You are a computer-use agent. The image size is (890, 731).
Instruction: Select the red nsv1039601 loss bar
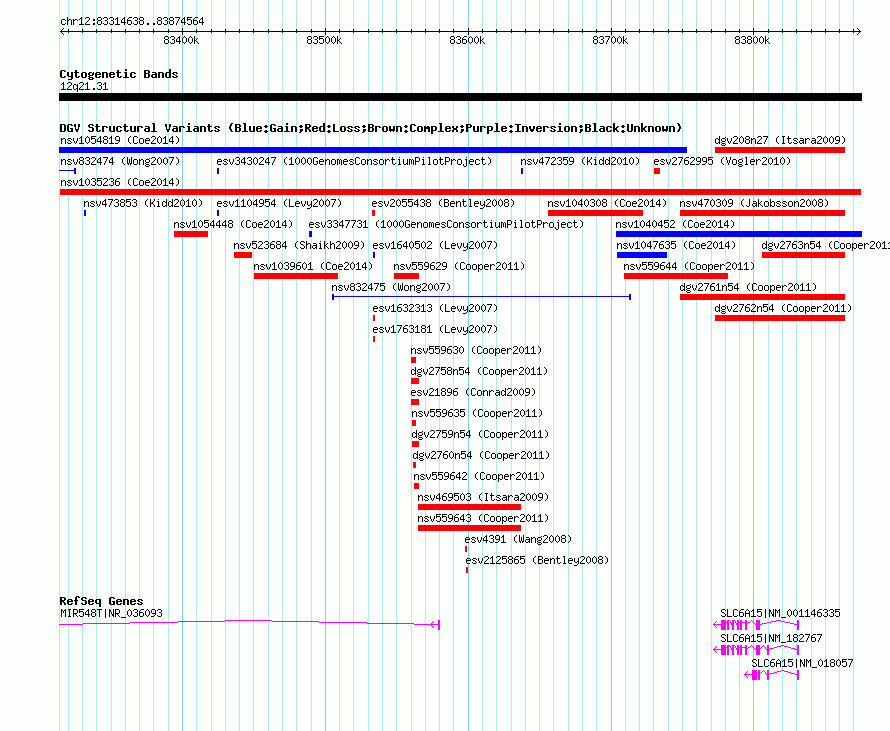pyautogui.click(x=296, y=276)
